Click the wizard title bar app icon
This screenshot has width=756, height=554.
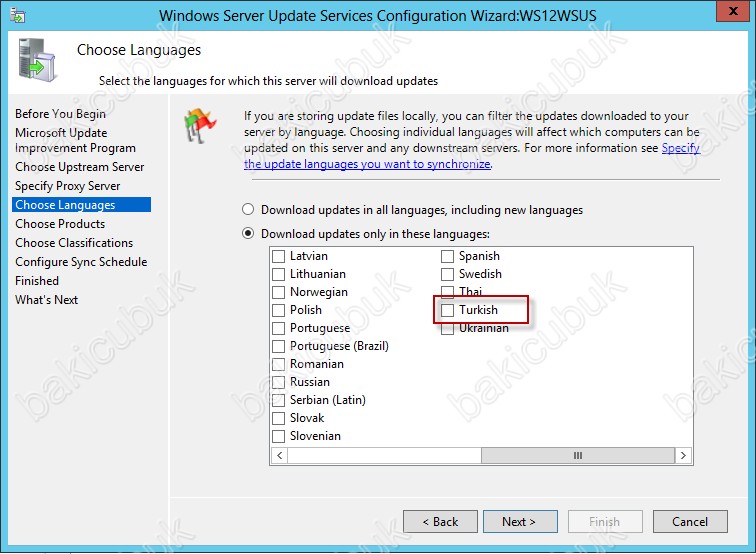click(x=18, y=15)
